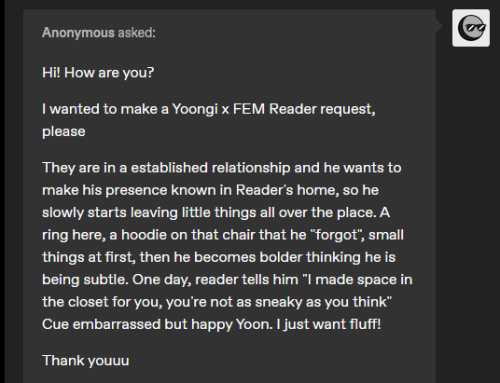Click the "asked:" label text

137,33
